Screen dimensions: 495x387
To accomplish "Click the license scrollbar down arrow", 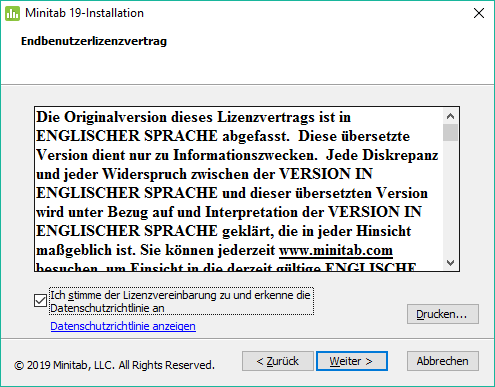I will 450,263.
